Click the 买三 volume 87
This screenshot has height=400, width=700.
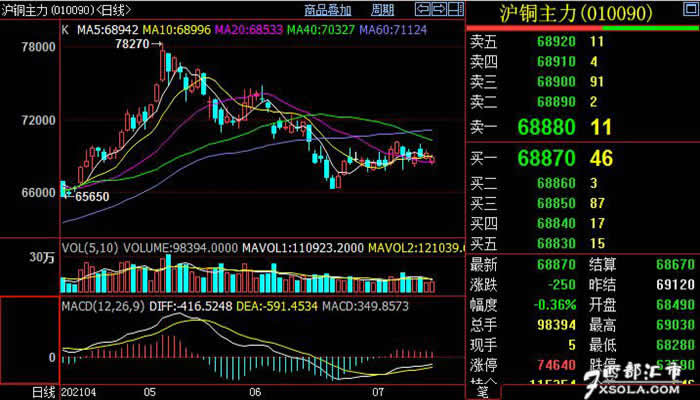(597, 203)
